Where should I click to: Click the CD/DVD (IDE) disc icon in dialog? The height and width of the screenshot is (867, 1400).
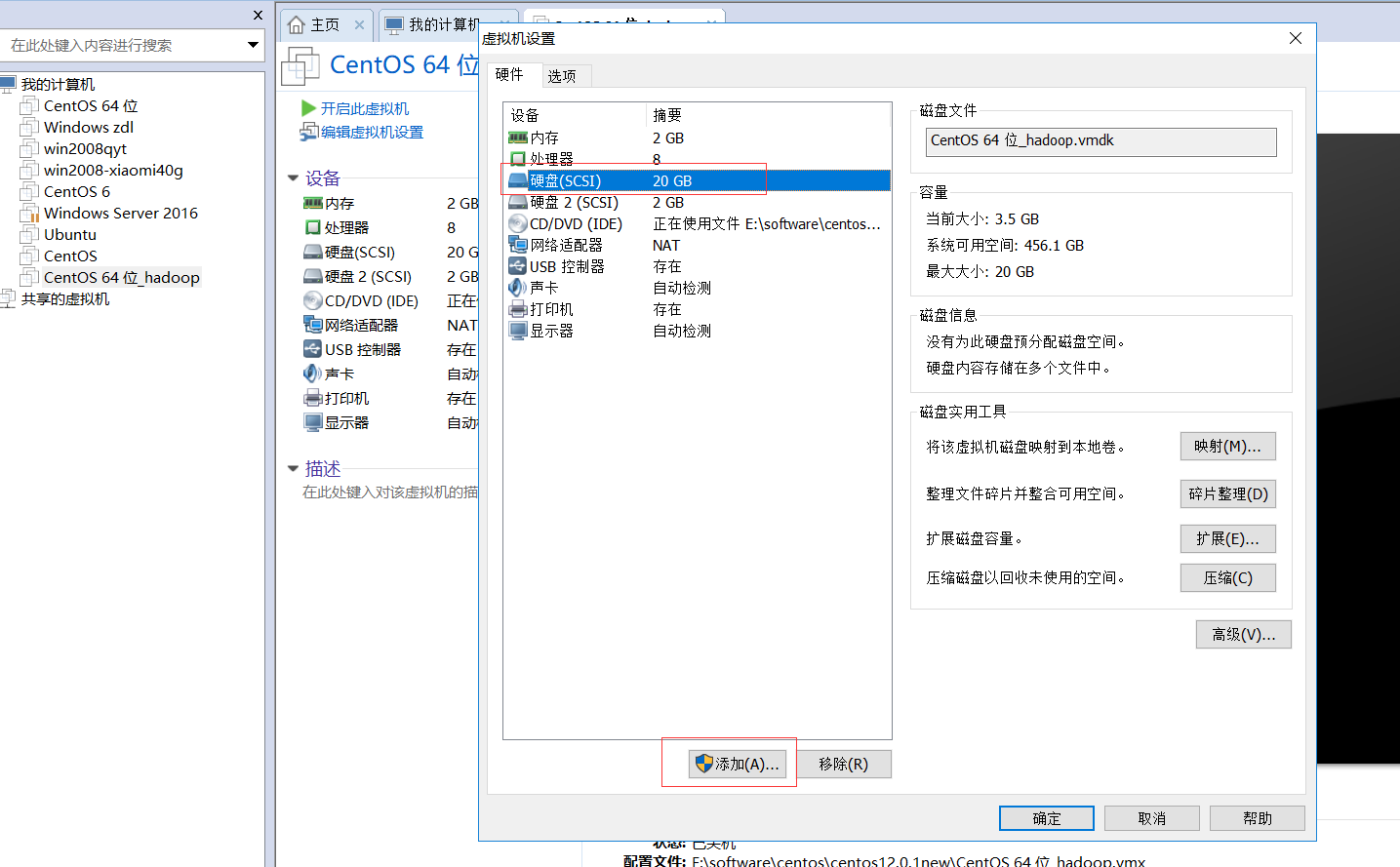coord(517,223)
